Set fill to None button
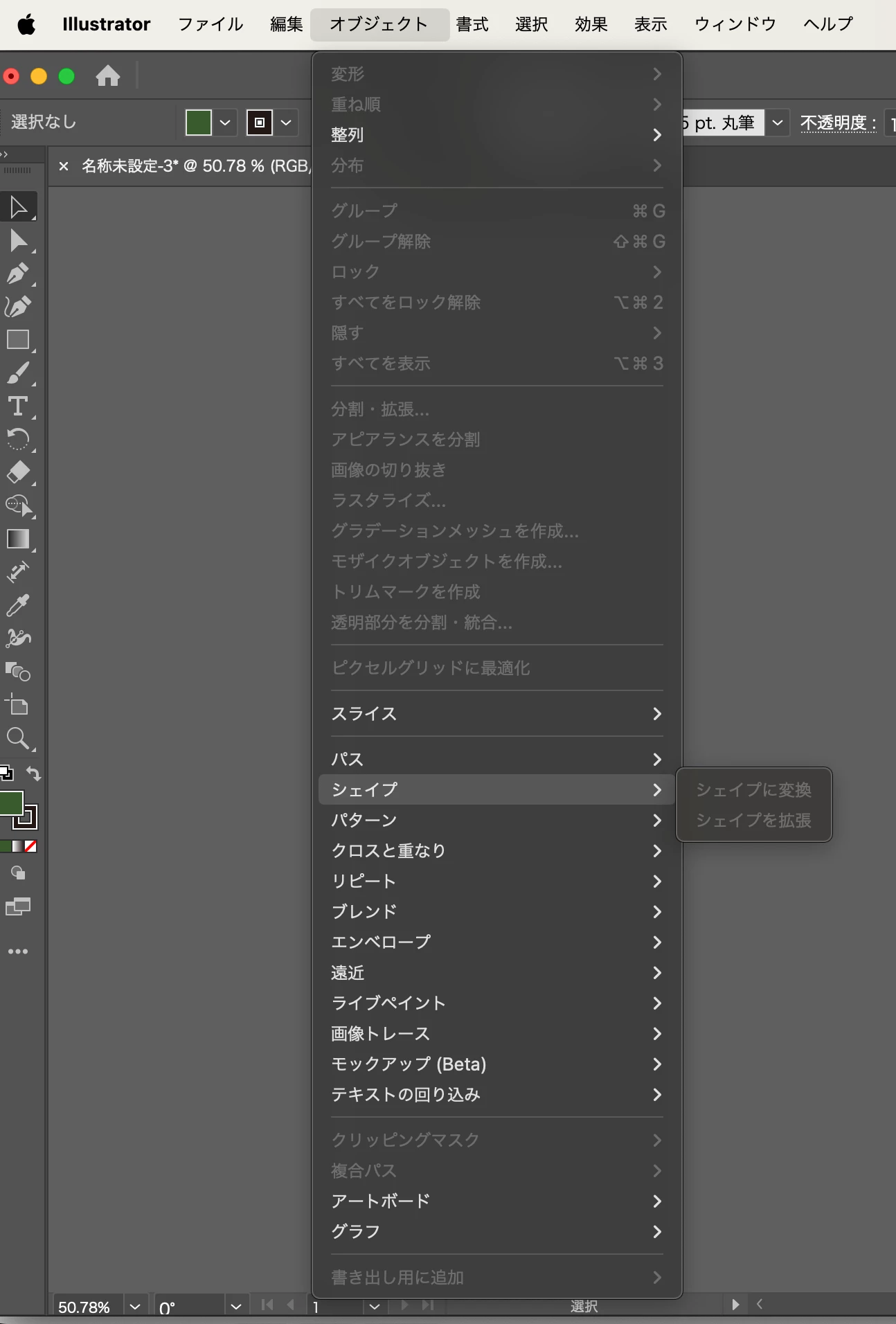 pos(30,846)
